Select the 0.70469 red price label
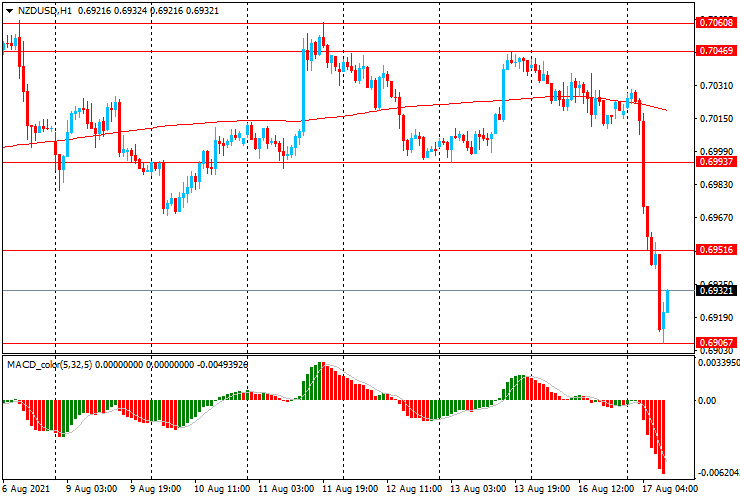This screenshot has width=740, height=500. coord(716,51)
